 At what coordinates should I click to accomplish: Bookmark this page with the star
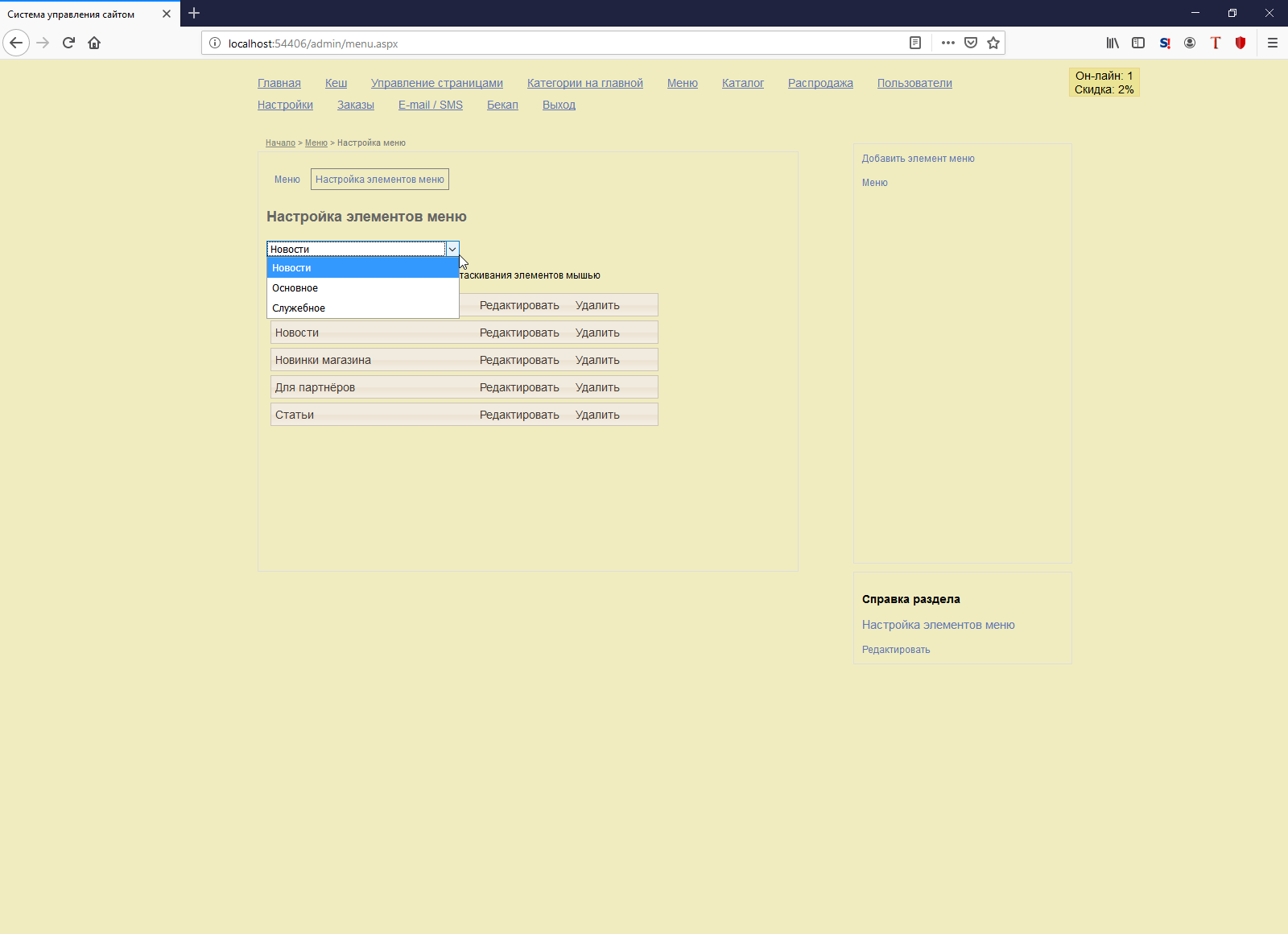[x=993, y=43]
